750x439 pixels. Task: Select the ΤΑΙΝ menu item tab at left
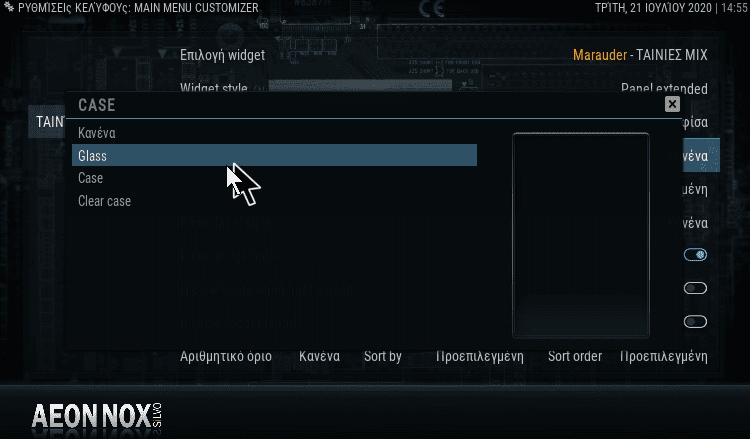coord(46,122)
